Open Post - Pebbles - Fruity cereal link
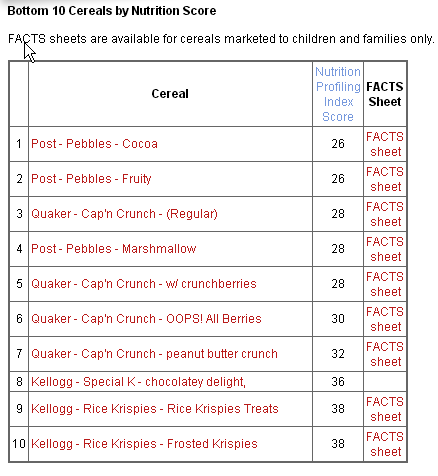This screenshot has width=438, height=476. pos(91,179)
